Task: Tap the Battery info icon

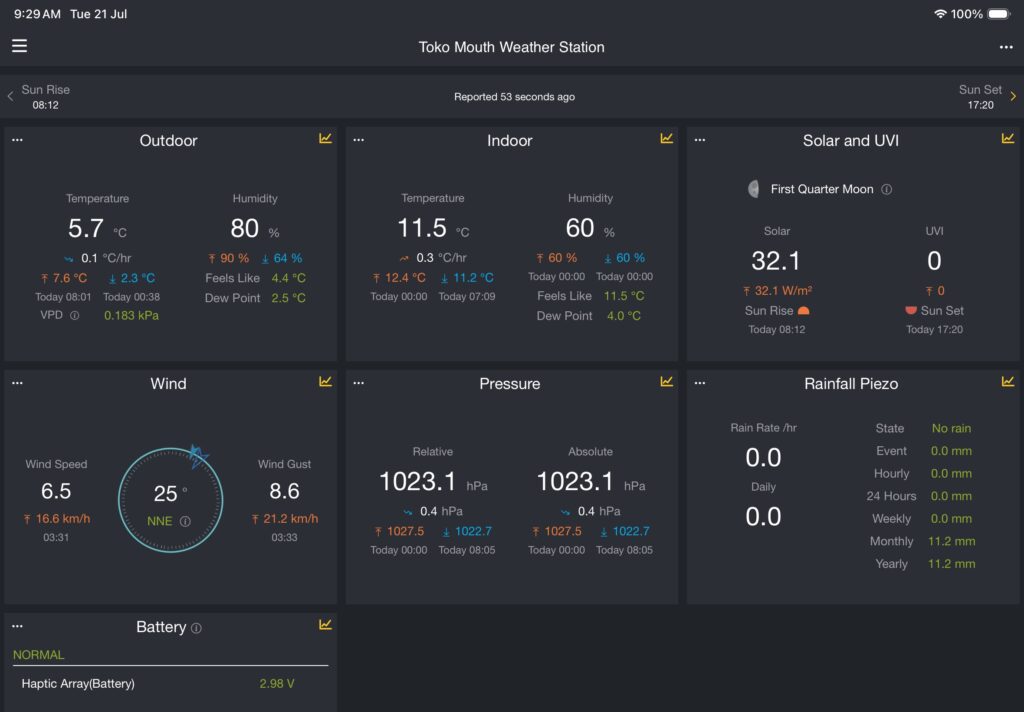Action: click(196, 628)
